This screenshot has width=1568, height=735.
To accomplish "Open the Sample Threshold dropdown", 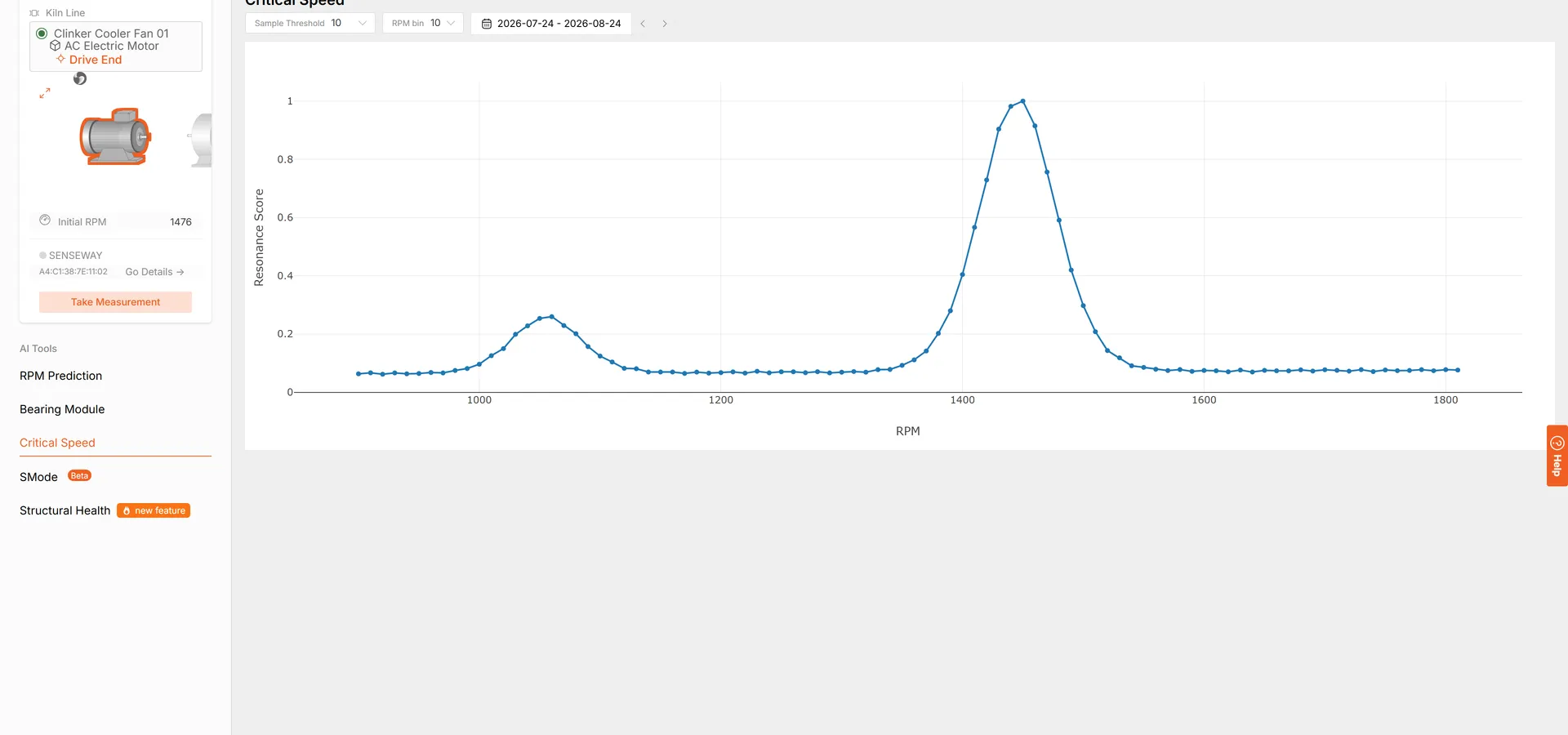I will point(310,23).
